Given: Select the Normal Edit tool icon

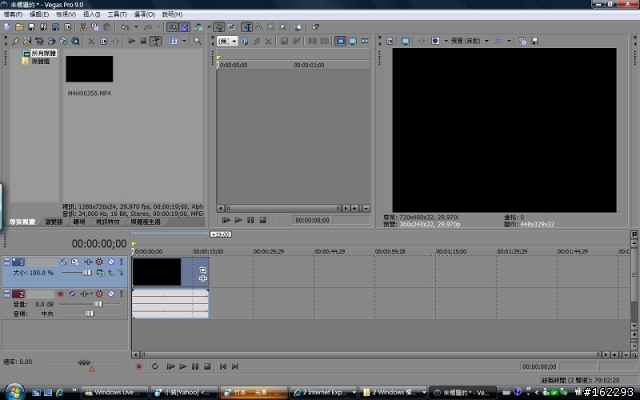Looking at the screenshot, I should pyautogui.click(x=247, y=27).
